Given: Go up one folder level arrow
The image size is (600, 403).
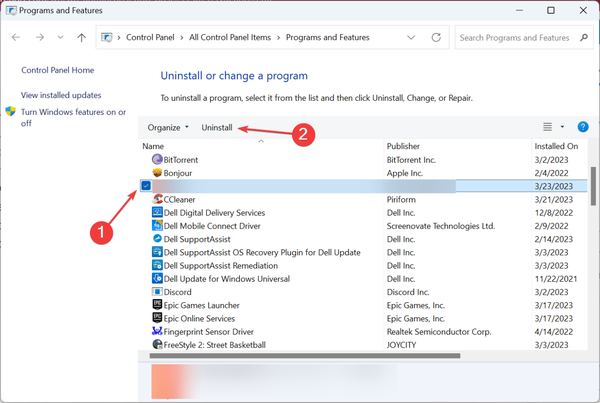Looking at the screenshot, I should pyautogui.click(x=82, y=38).
